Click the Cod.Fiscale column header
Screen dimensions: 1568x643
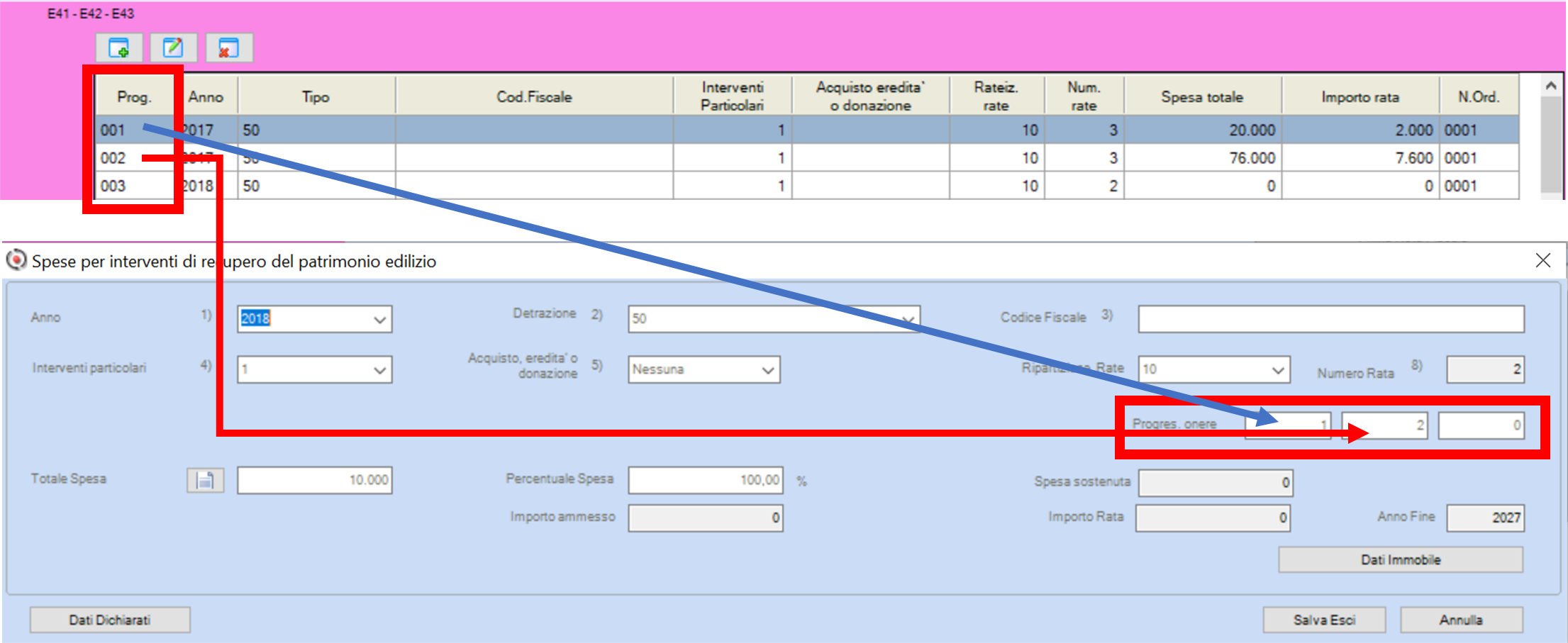point(534,96)
